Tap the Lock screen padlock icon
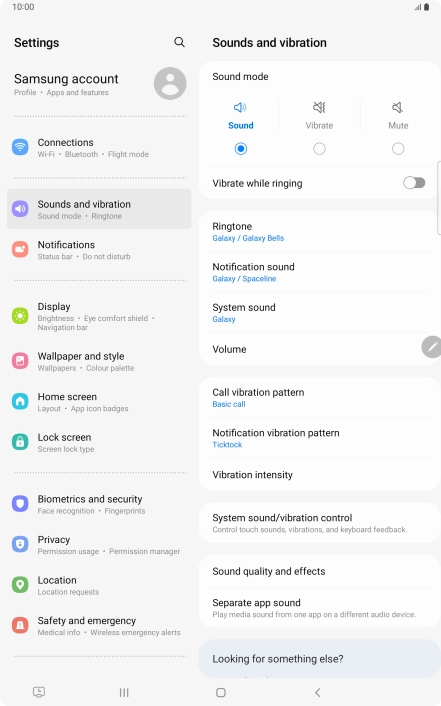Viewport: 441px width, 706px height. [x=20, y=442]
